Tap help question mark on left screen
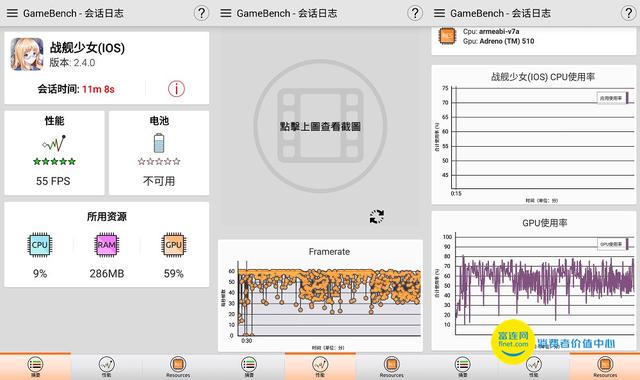Screen dimensions: 640x380 coord(201,13)
